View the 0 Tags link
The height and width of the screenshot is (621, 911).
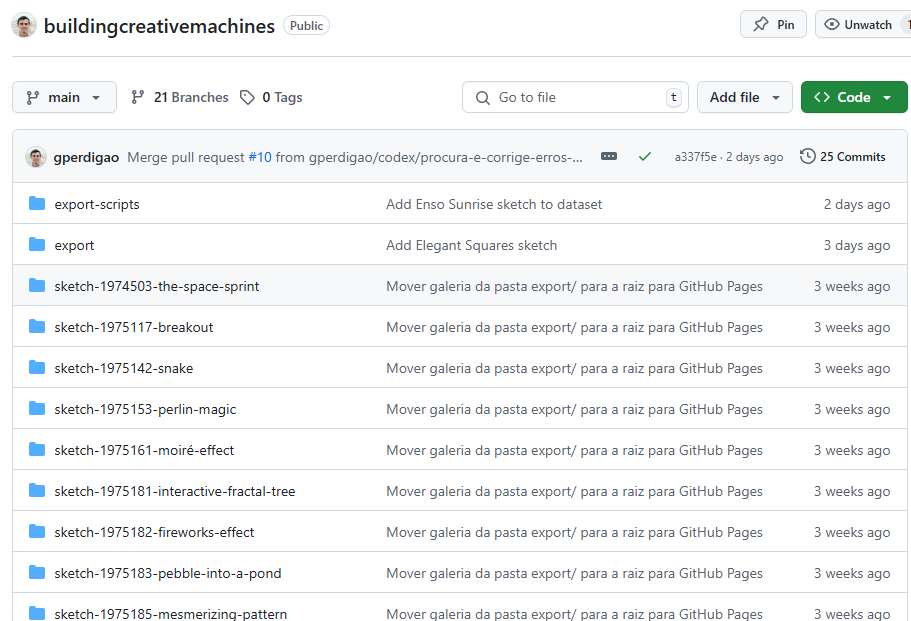point(271,97)
